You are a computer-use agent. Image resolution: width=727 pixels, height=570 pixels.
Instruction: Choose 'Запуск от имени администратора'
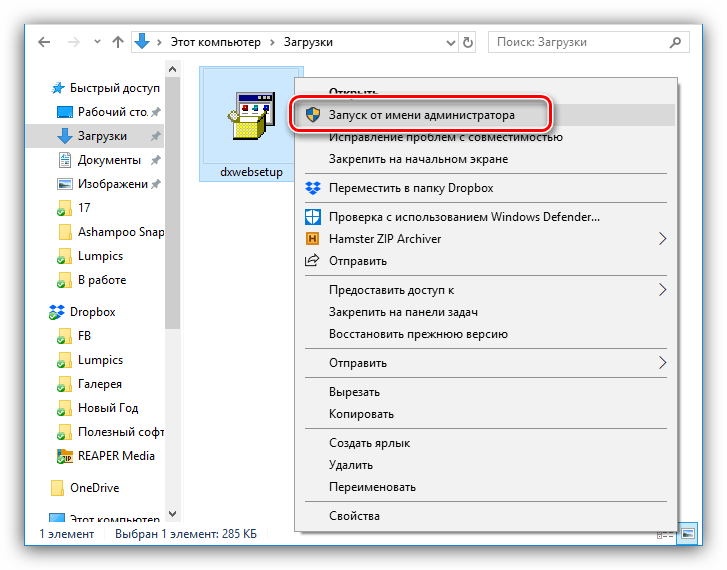tap(422, 115)
